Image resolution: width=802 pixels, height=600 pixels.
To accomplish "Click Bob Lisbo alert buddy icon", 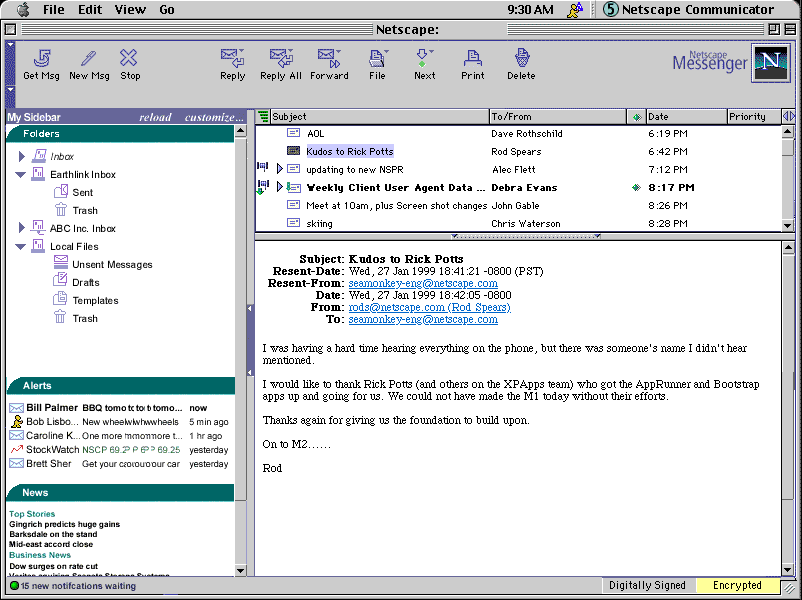I will [x=17, y=421].
